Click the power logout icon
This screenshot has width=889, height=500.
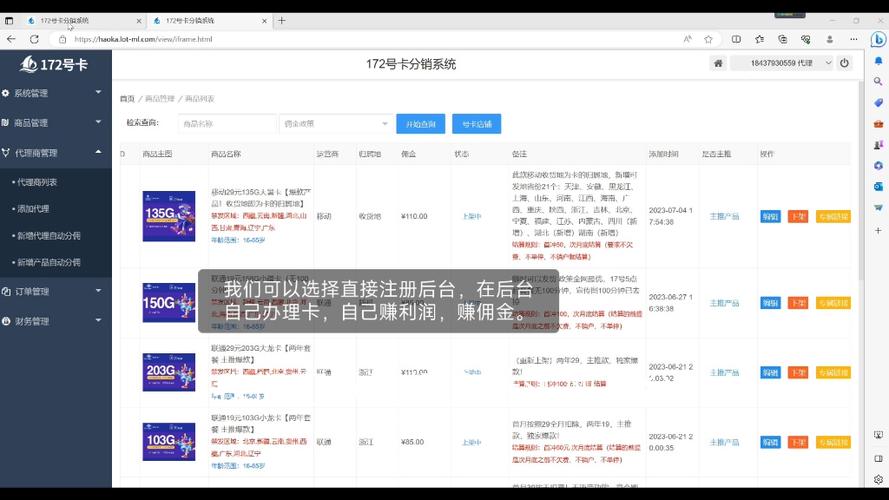pos(844,63)
